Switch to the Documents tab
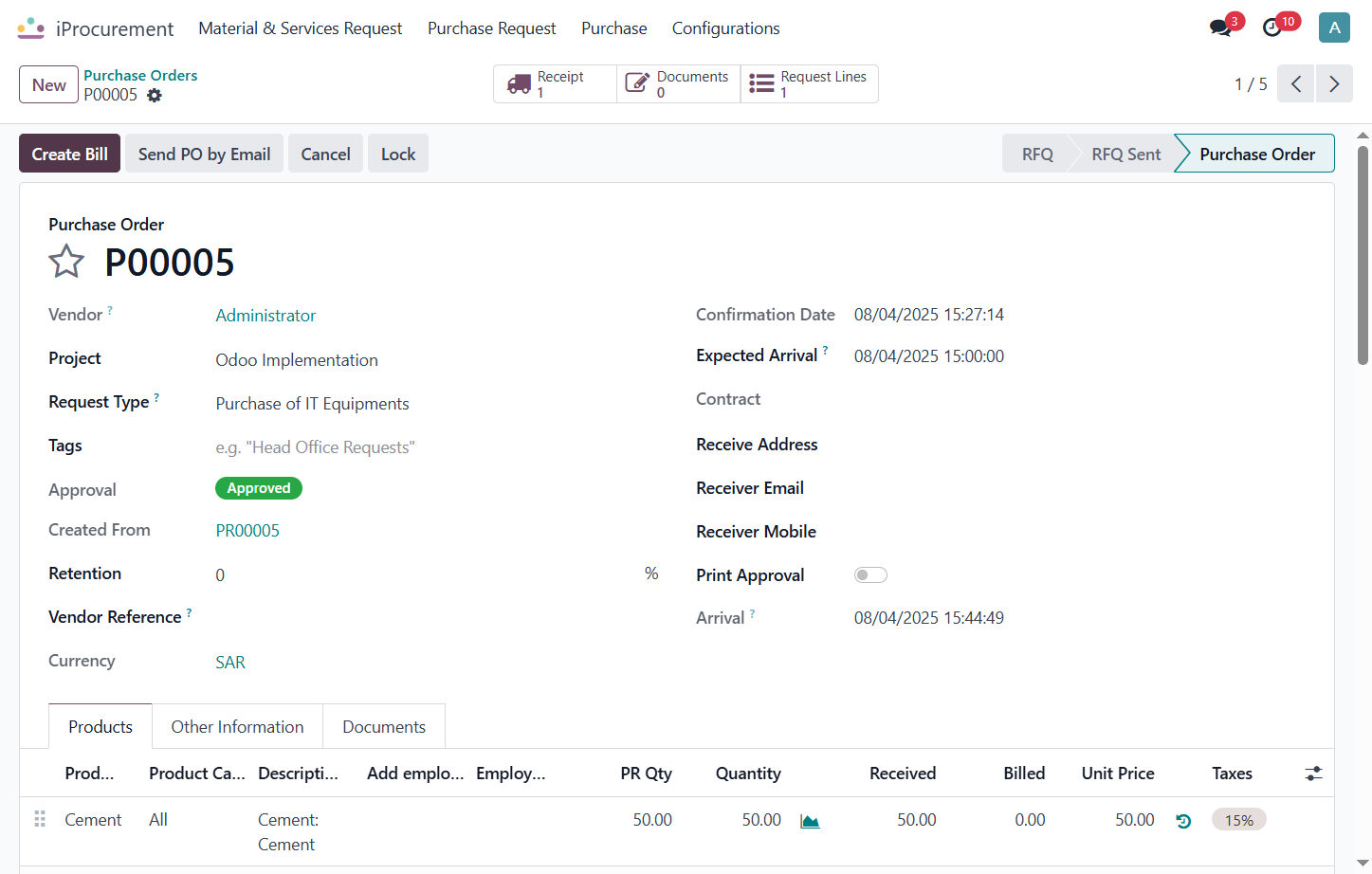This screenshot has width=1372, height=874. (384, 726)
